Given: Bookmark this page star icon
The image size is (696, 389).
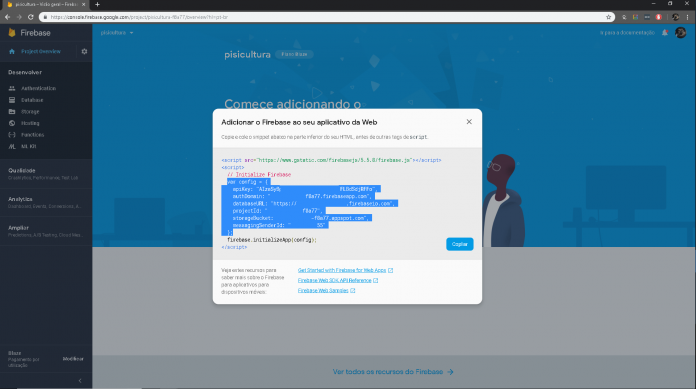Looking at the screenshot, I should [608, 17].
